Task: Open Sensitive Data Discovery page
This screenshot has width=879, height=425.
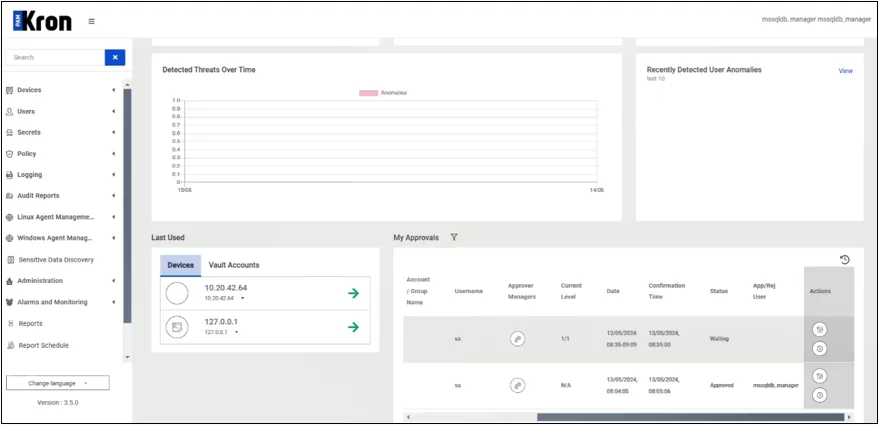Action: point(56,260)
